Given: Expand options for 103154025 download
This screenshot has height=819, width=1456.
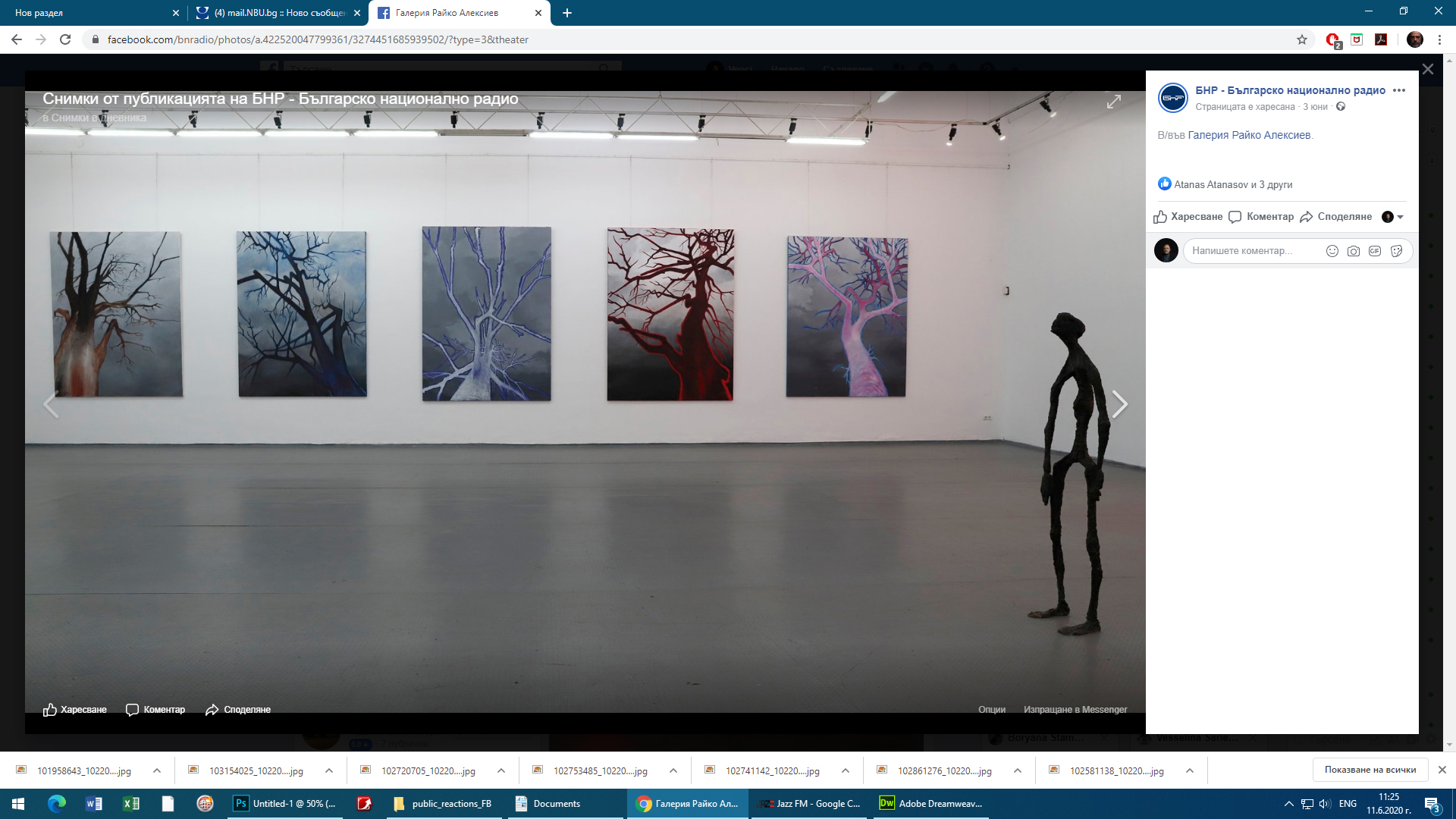Looking at the screenshot, I should coord(329,770).
